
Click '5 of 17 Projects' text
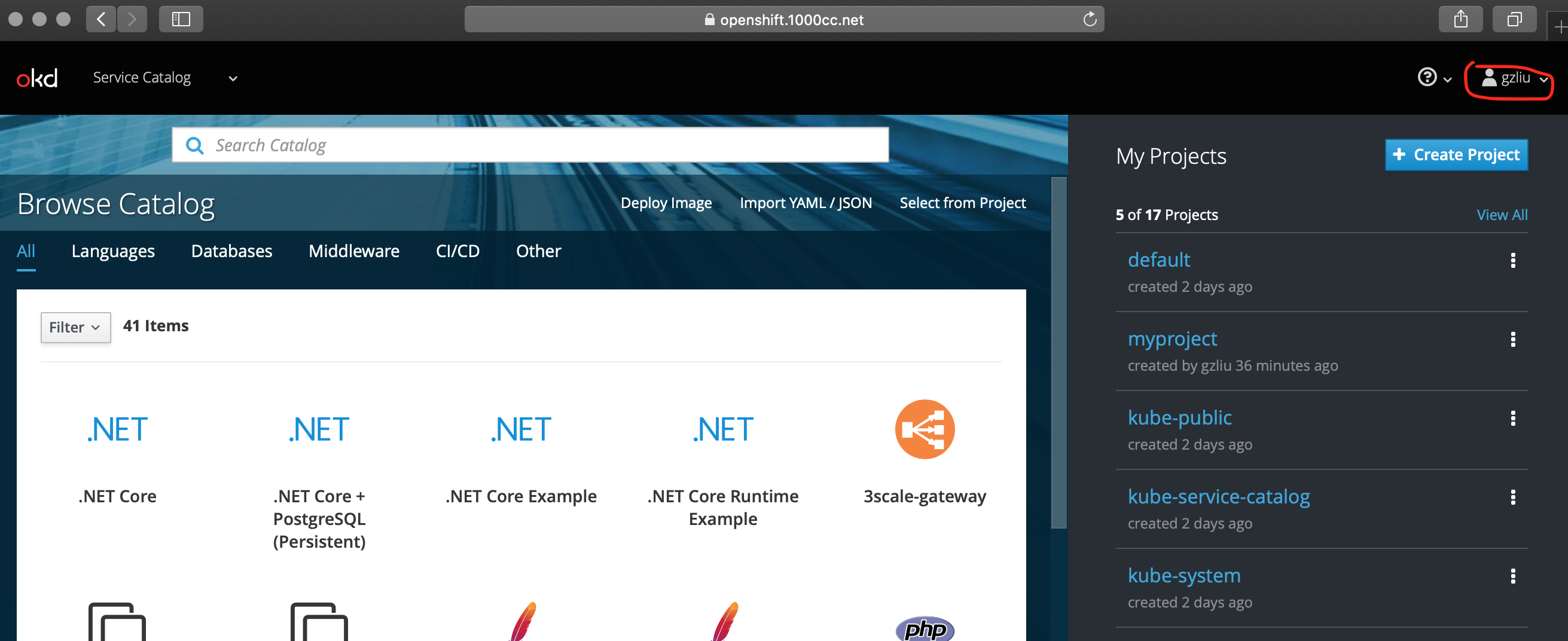coord(1166,215)
